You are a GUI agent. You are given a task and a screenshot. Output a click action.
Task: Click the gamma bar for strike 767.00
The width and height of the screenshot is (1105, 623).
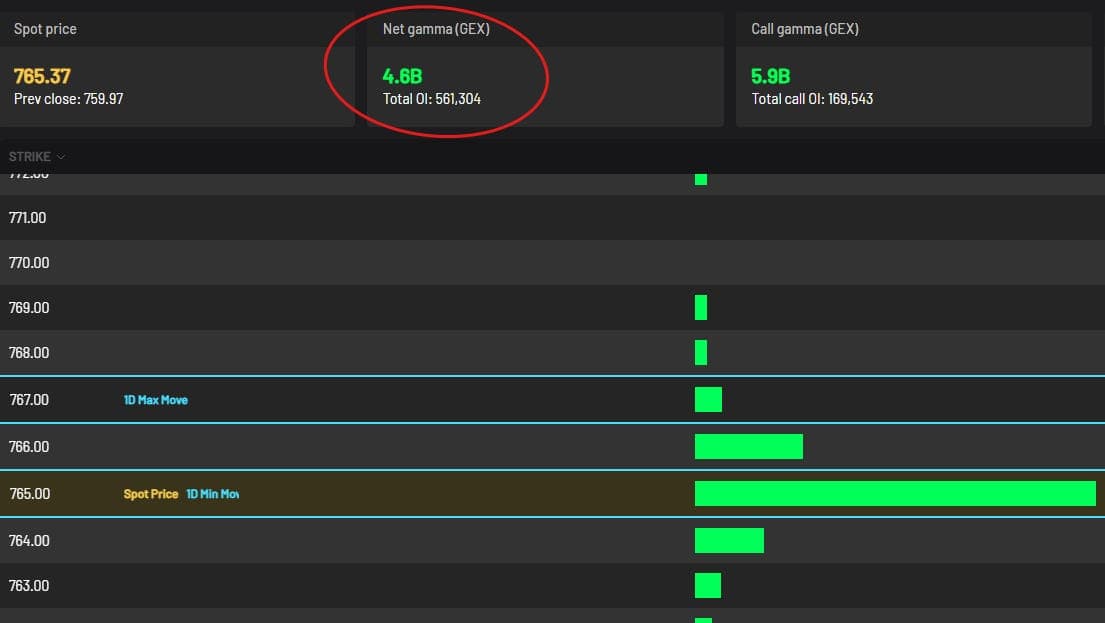[708, 400]
